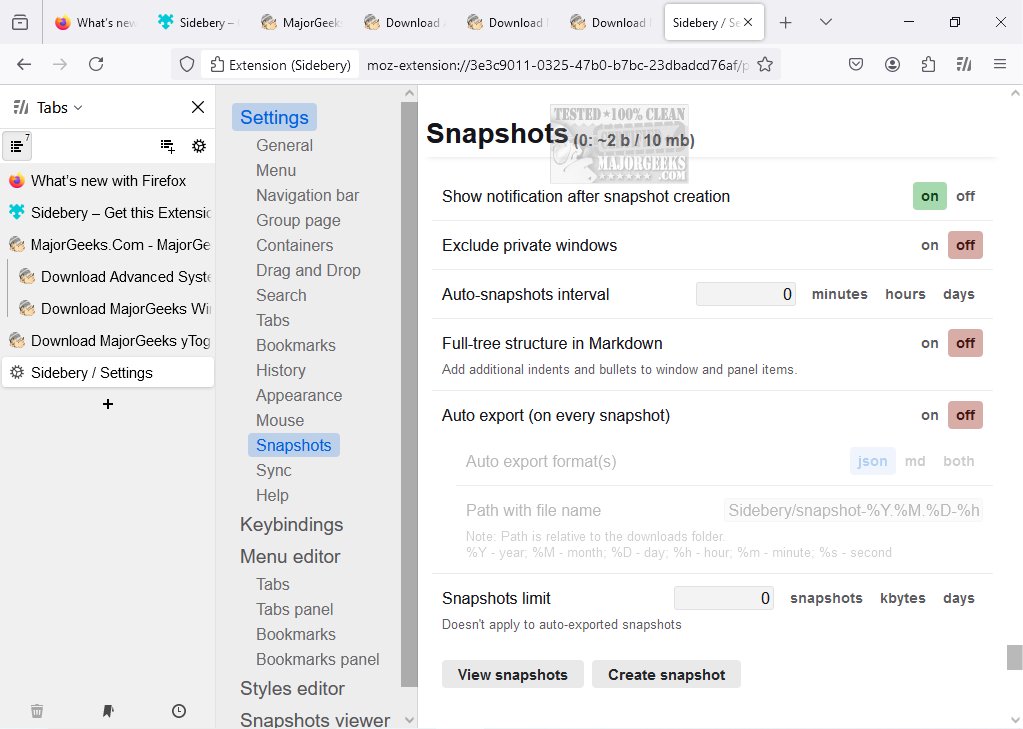Add a new tab with sidebar plus
Viewport: 1023px width, 729px height.
108,404
